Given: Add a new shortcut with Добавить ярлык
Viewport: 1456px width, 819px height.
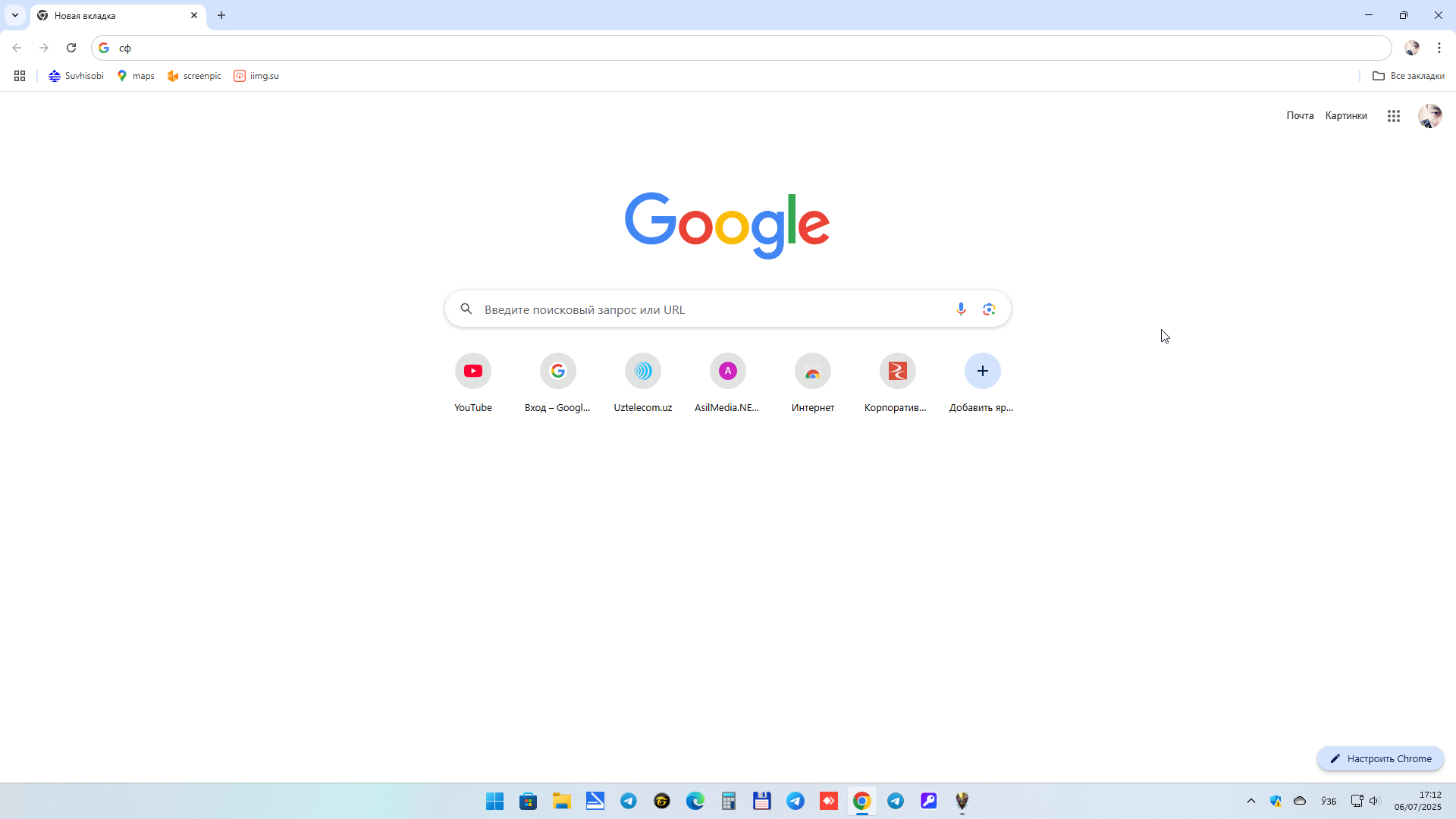Looking at the screenshot, I should (983, 384).
